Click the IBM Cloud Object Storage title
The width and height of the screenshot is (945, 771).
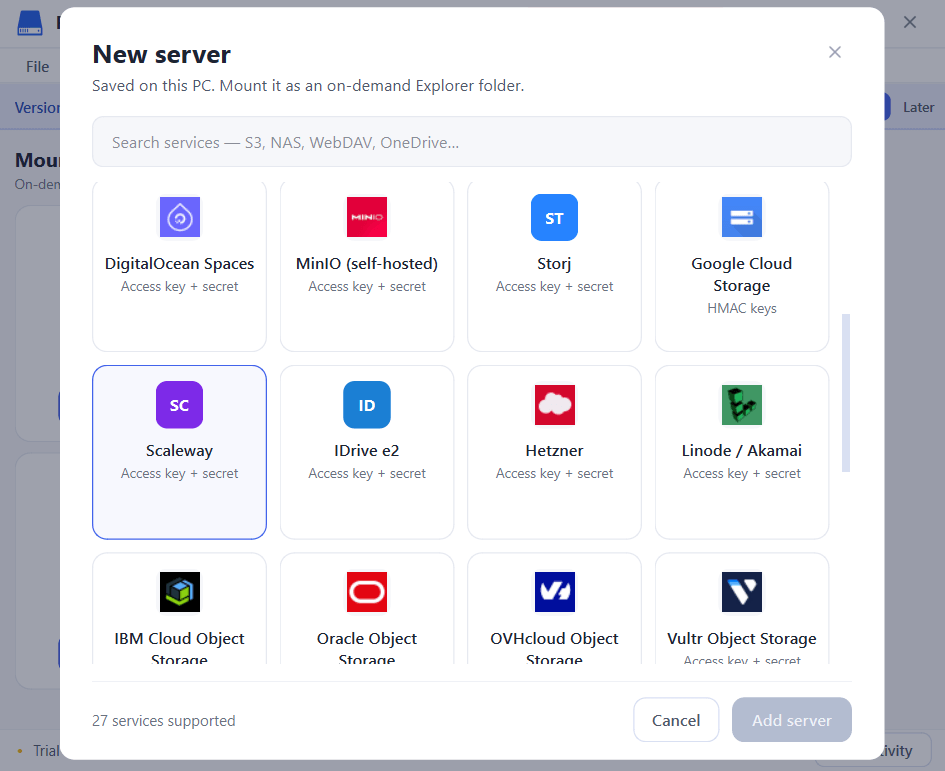[x=180, y=648]
